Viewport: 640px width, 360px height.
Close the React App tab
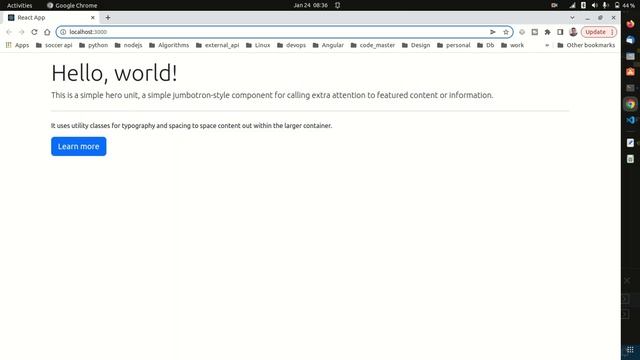point(93,18)
